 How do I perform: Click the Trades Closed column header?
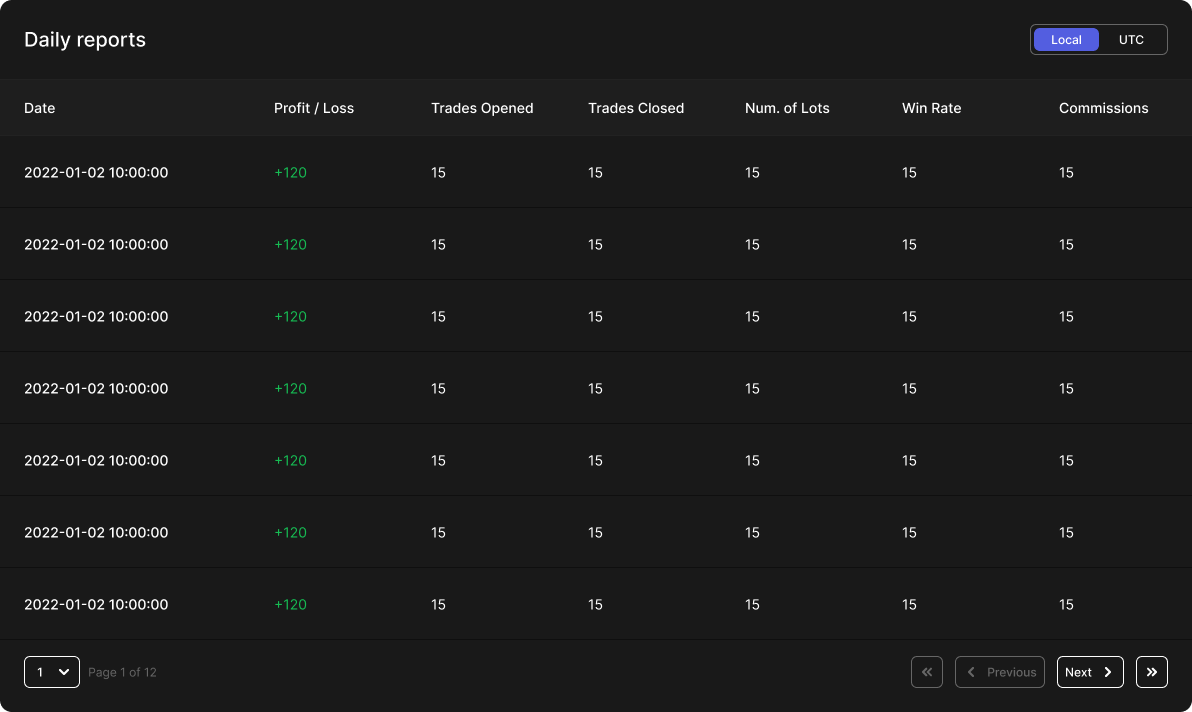point(636,108)
